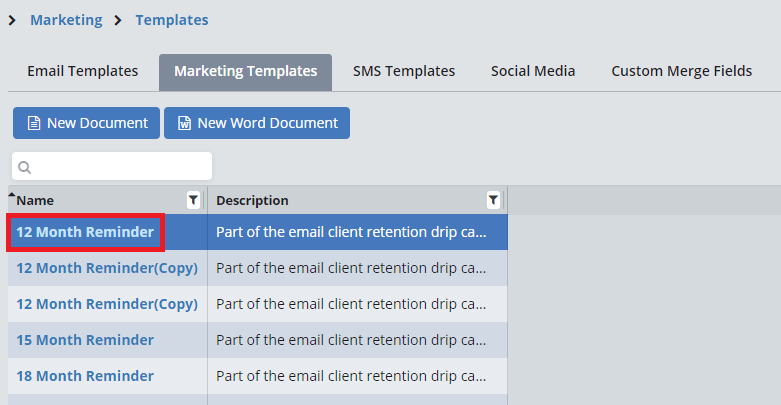781x405 pixels.
Task: Go to the Marketing breadcrumb
Action: pyautogui.click(x=66, y=20)
